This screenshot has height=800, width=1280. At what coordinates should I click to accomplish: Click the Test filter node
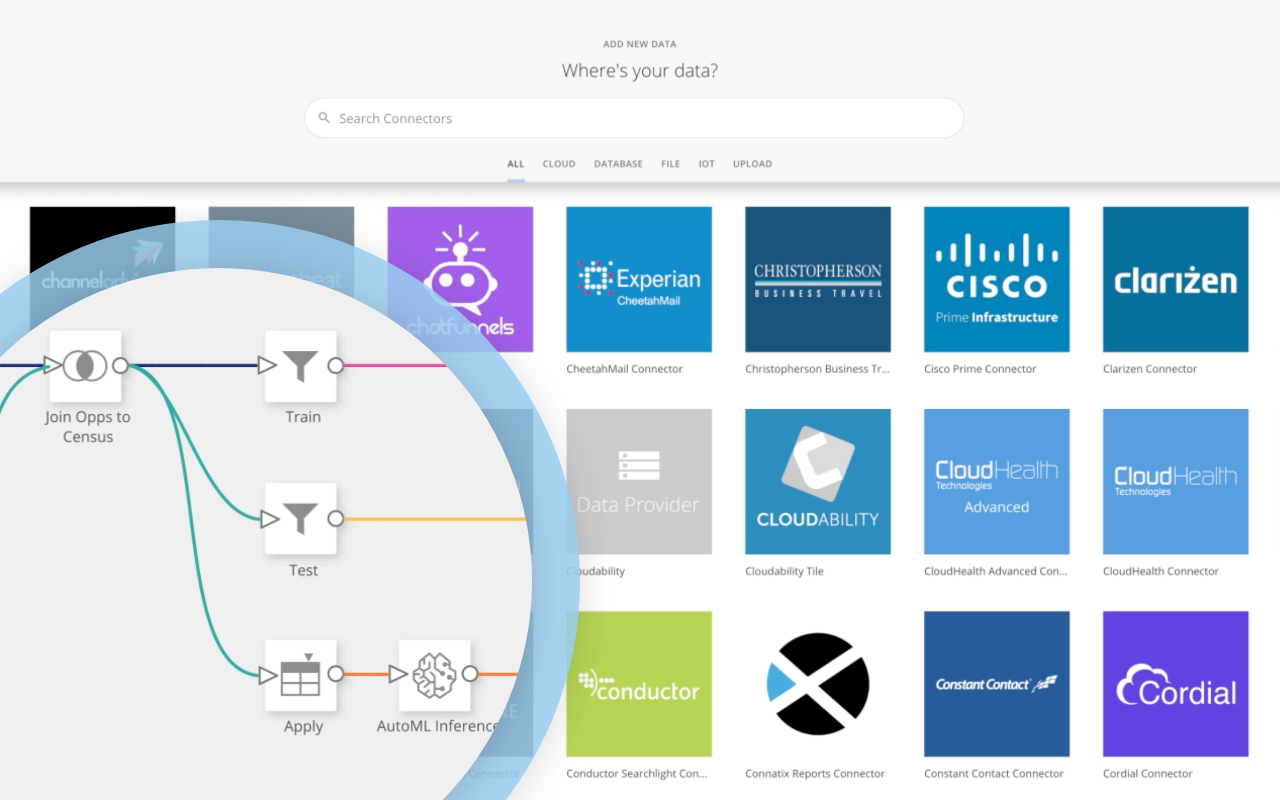click(x=302, y=518)
